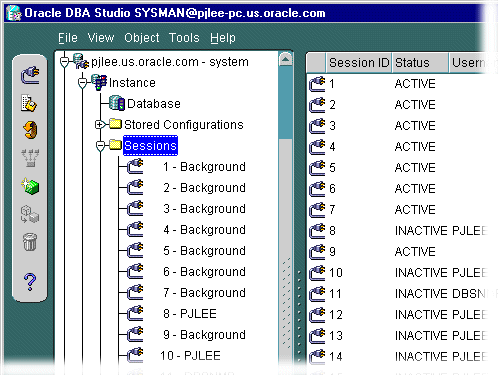Screen dimensions: 498x375
Task: Open the View menu
Action: click(x=101, y=38)
